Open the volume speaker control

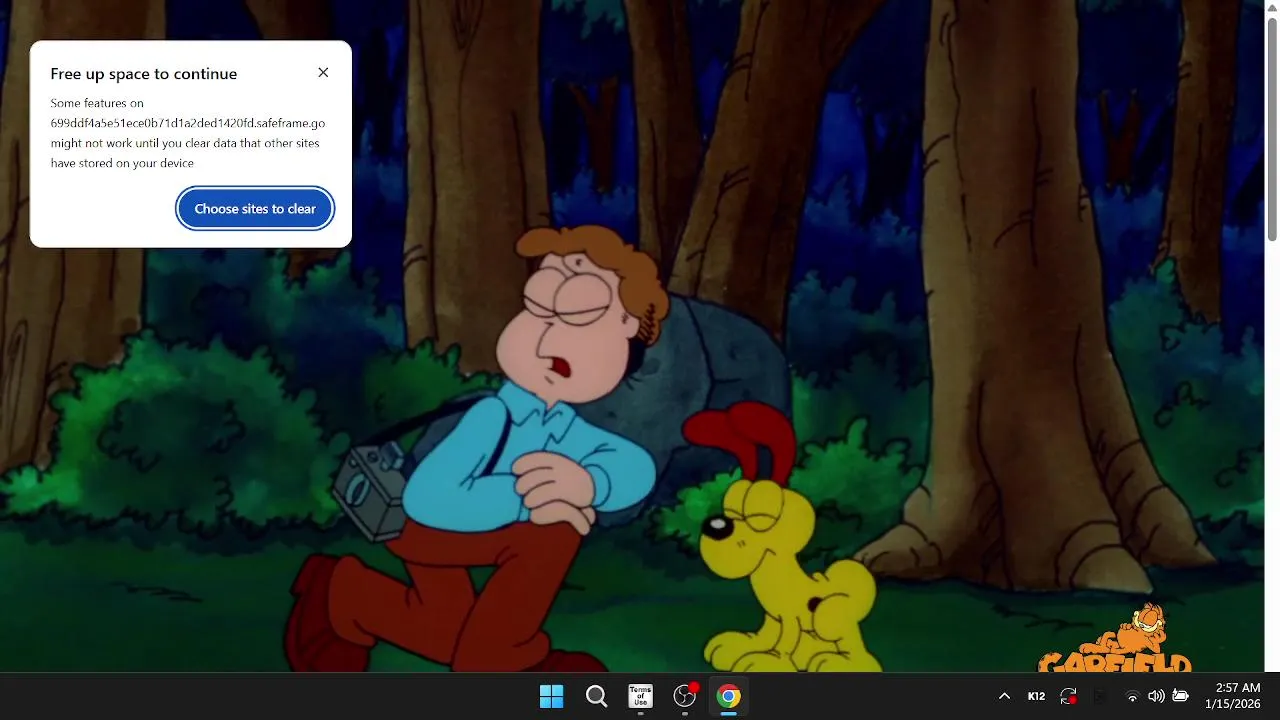coord(1156,697)
